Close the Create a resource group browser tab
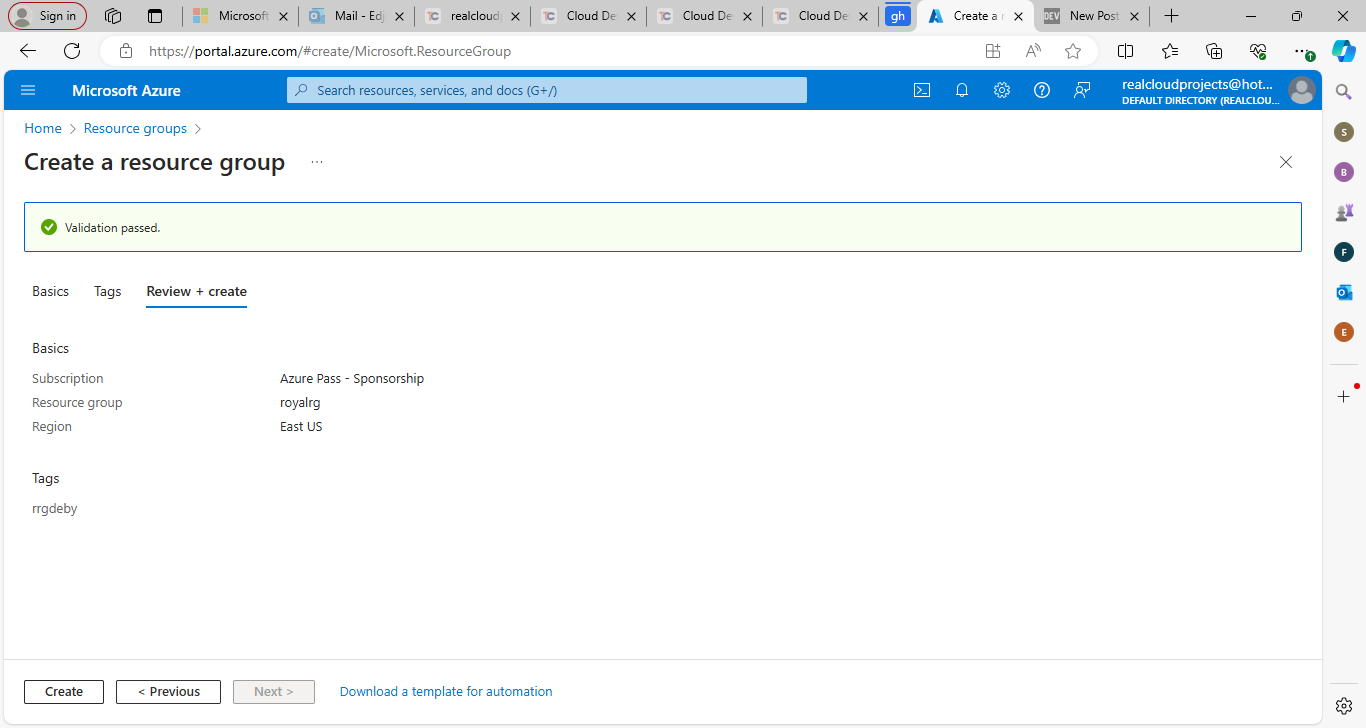1366x728 pixels. (1018, 16)
